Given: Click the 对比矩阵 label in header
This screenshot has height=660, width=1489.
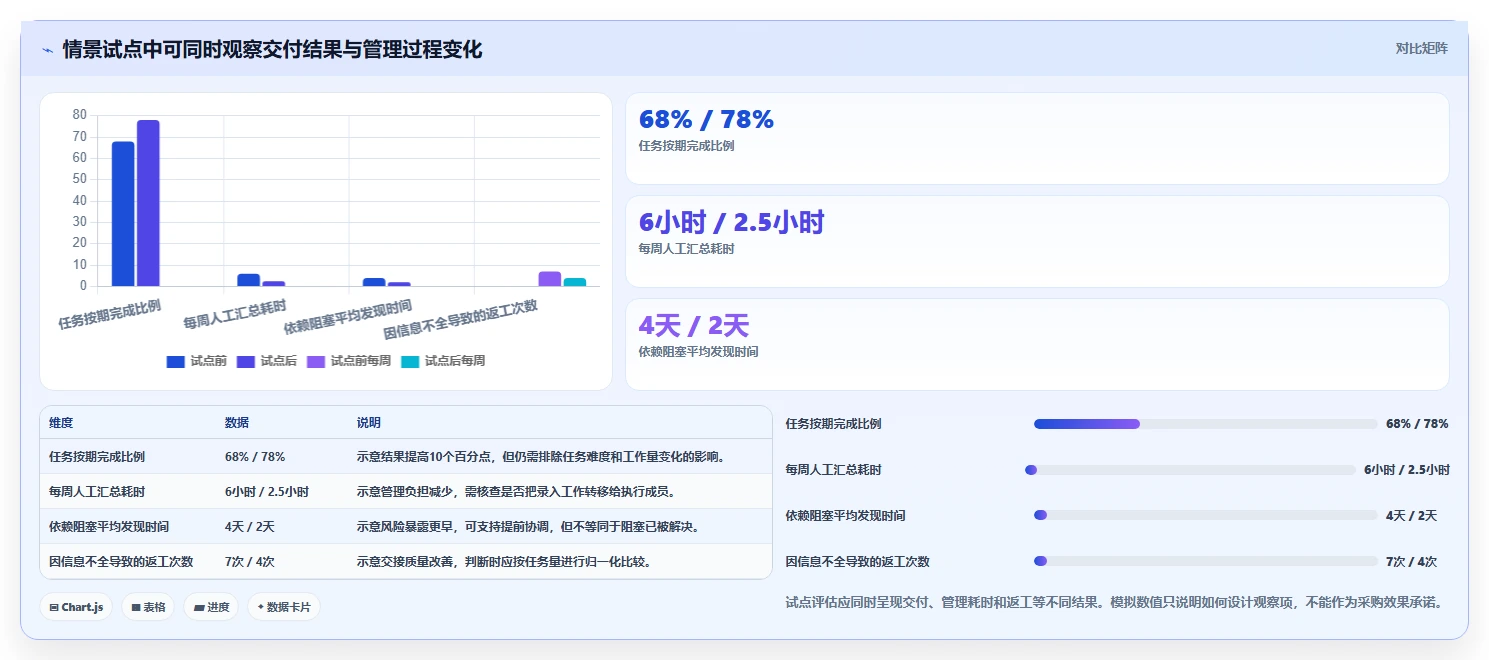Looking at the screenshot, I should point(1421,48).
